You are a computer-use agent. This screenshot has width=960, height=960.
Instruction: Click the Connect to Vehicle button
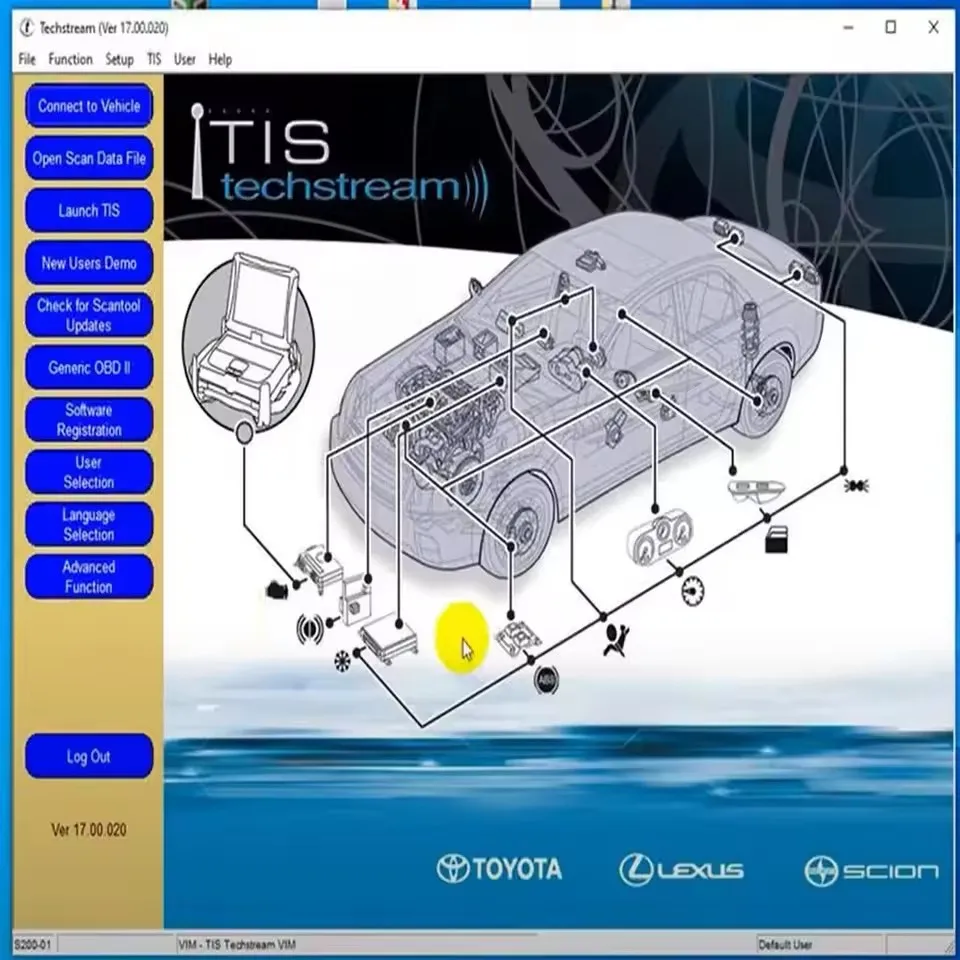[88, 106]
